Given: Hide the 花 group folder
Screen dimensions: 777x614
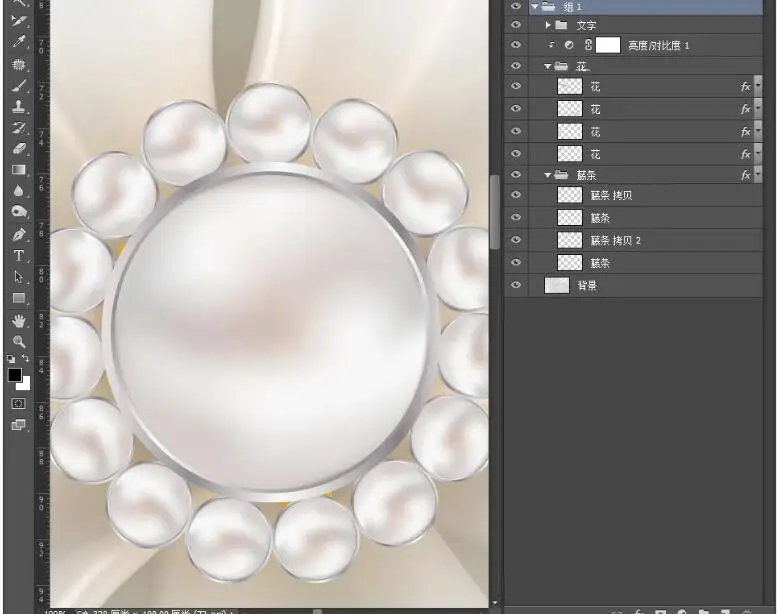Looking at the screenshot, I should click(x=516, y=66).
